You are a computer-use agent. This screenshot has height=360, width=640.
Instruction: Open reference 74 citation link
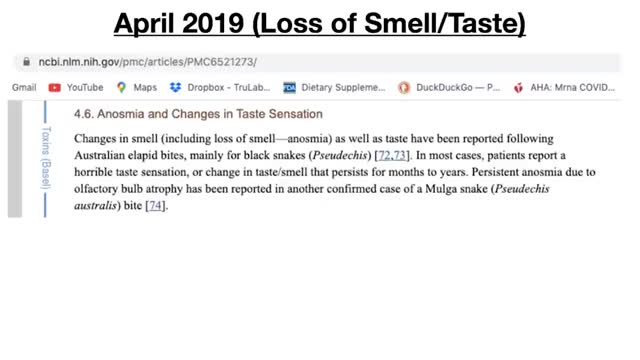(156, 205)
